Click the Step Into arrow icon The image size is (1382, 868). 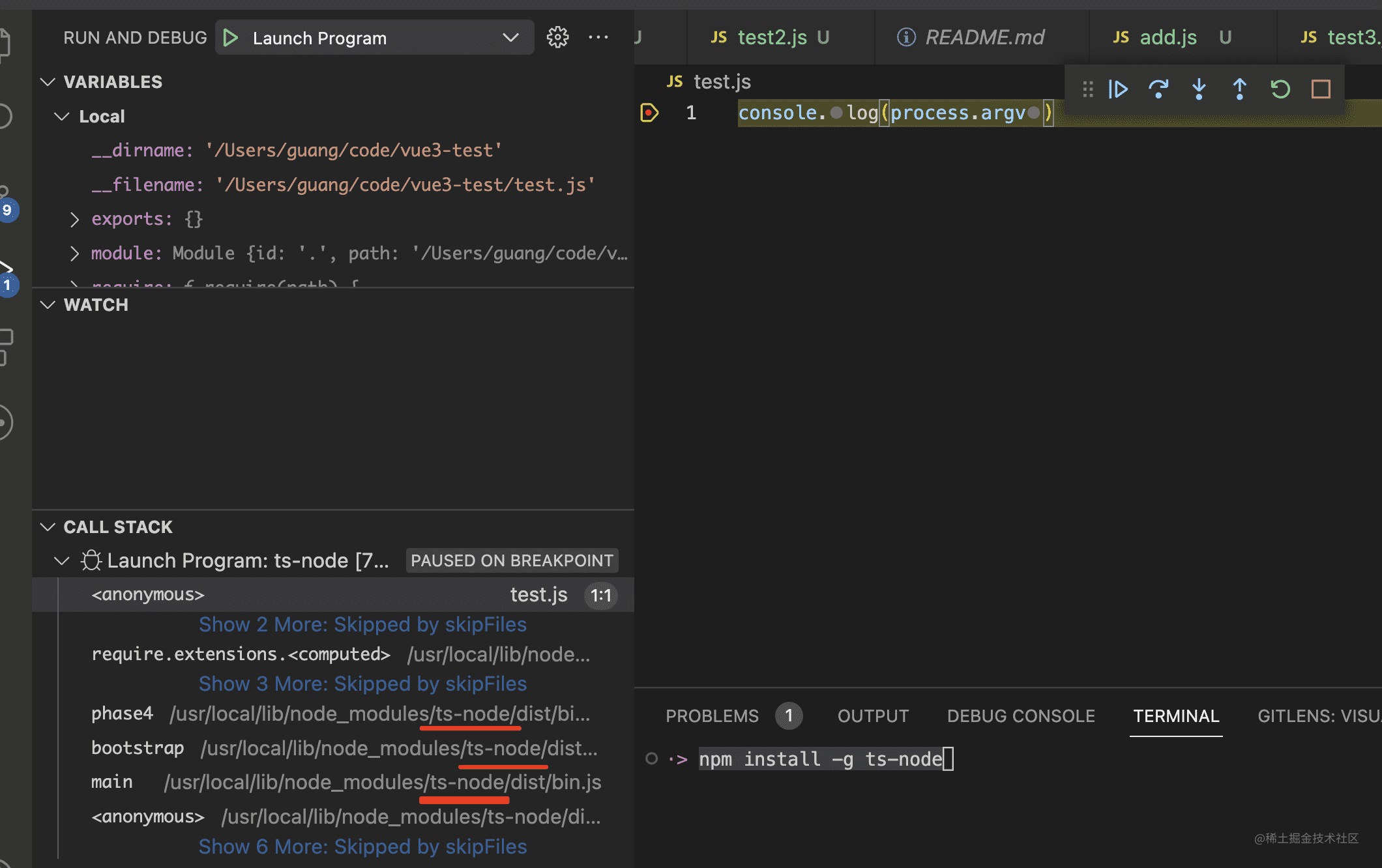(1199, 89)
